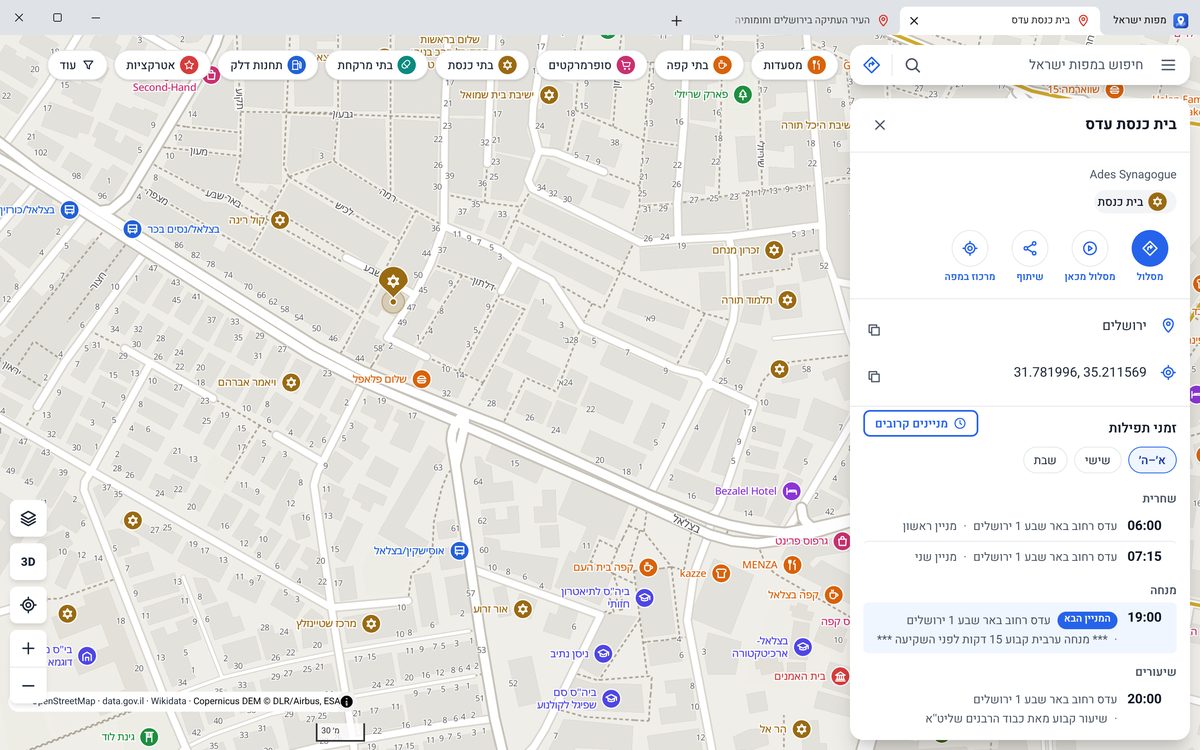Click the בצלאל/נסים בכר bus stop marker

coord(132,228)
